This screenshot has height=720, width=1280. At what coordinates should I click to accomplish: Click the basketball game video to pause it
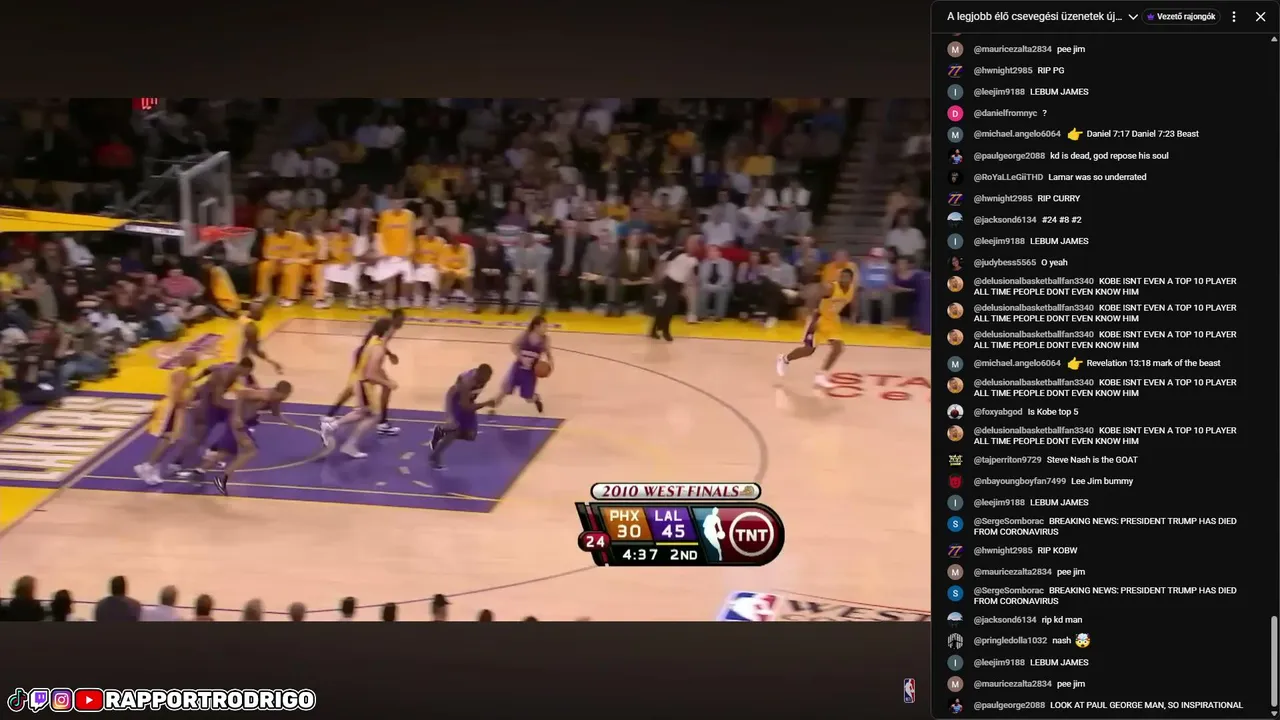point(465,359)
